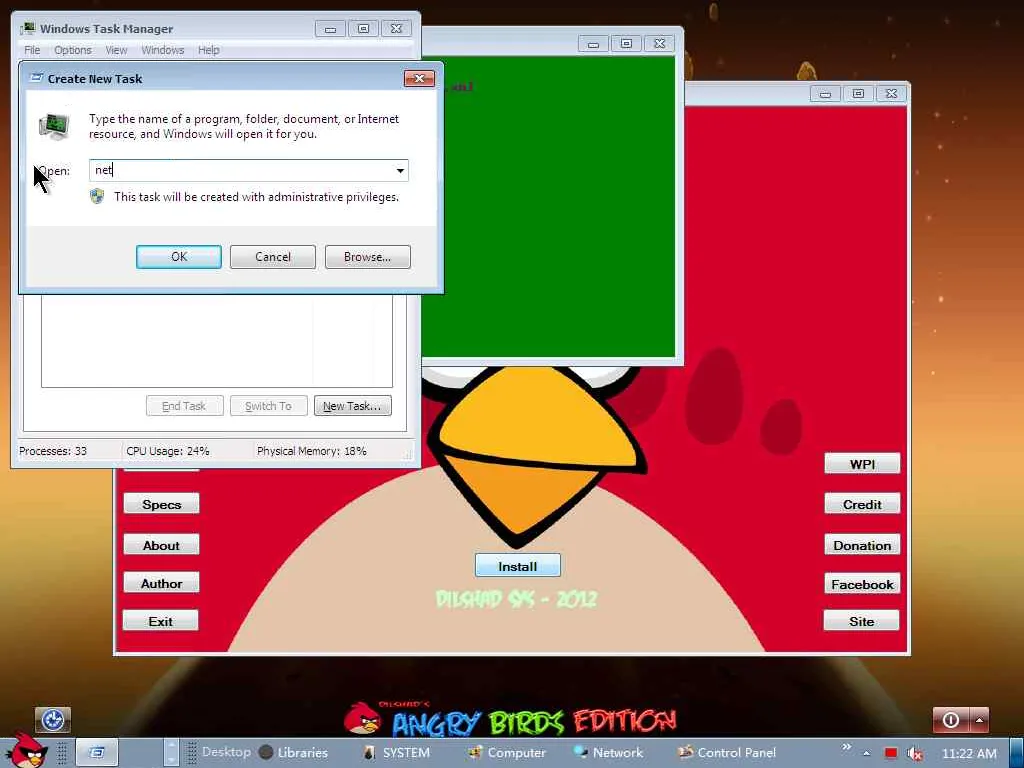Expand the taskbar toolbar overflow chevron
Screen dimensions: 1024x768
(x=846, y=746)
